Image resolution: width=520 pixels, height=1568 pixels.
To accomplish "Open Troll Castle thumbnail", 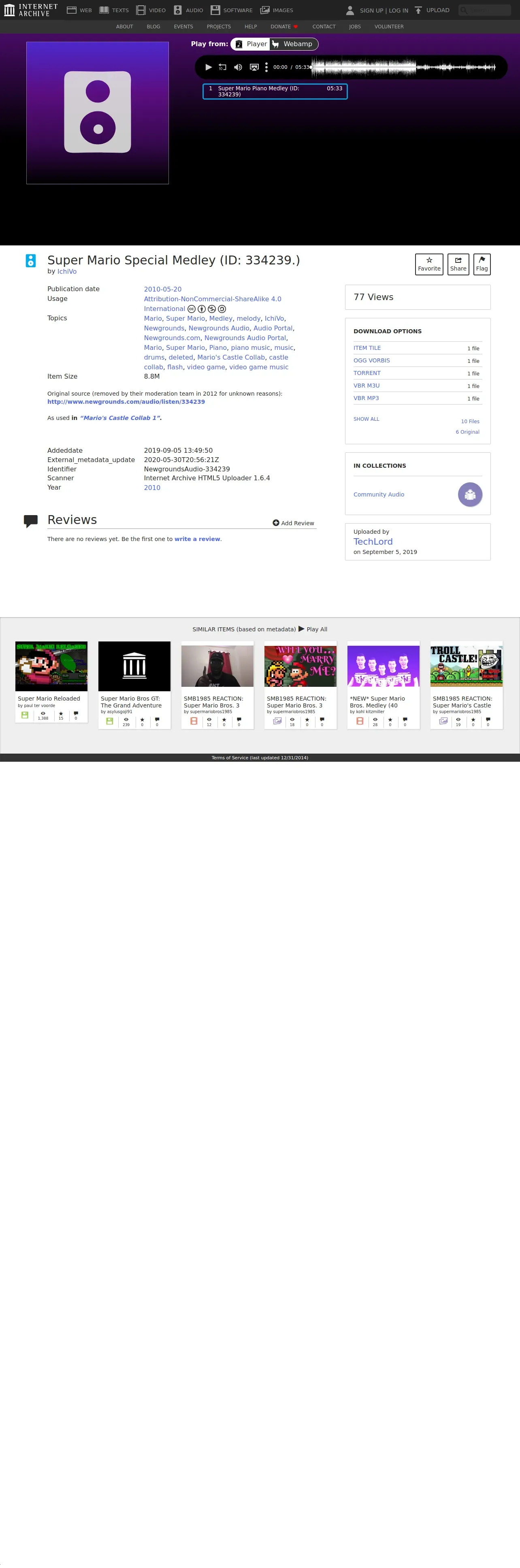I will 467,666.
